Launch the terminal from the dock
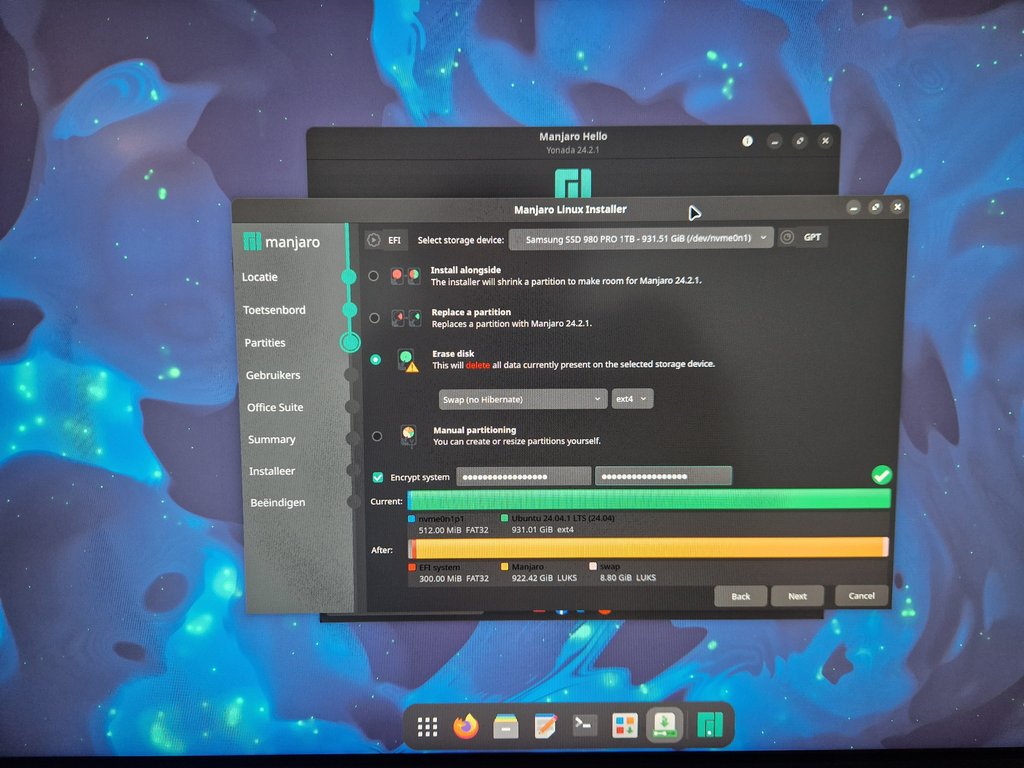 pyautogui.click(x=585, y=726)
